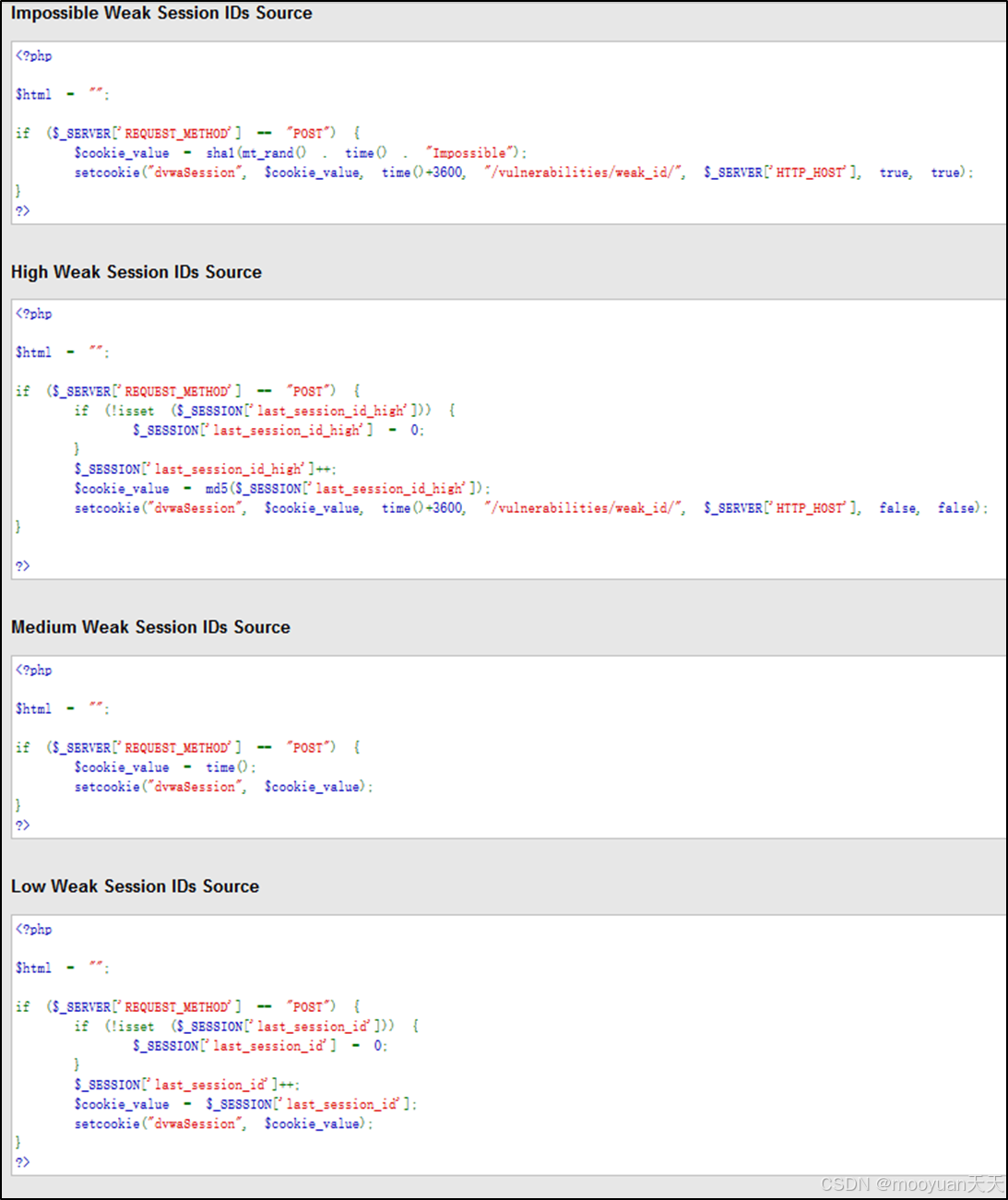Viewport: 1008px width, 1200px height.
Task: Click the $_SESSION['last_session_id_high'] = 0 line
Action: coord(279,431)
